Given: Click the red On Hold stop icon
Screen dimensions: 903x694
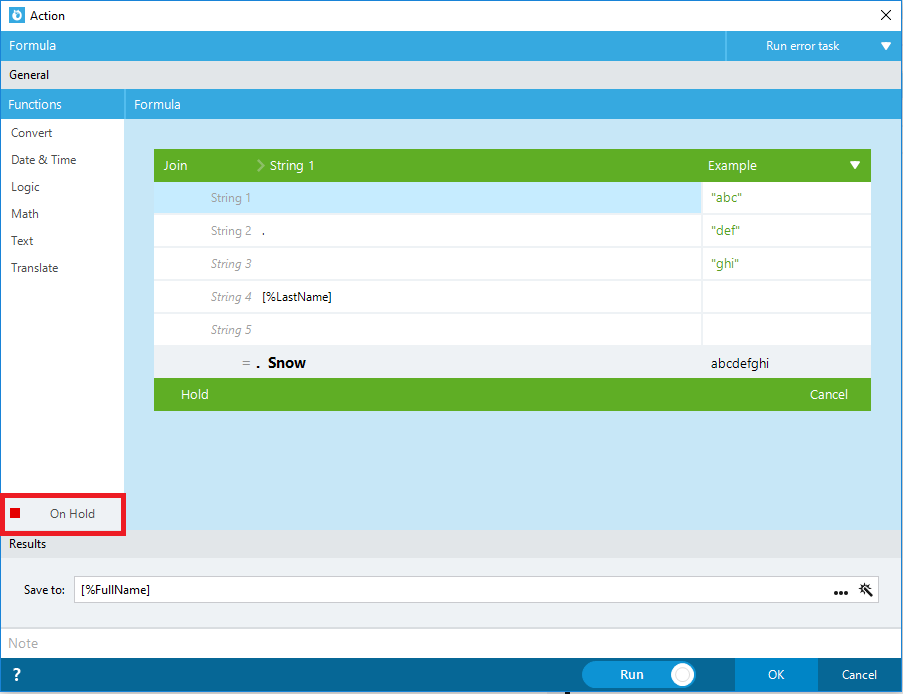Looking at the screenshot, I should tap(16, 513).
